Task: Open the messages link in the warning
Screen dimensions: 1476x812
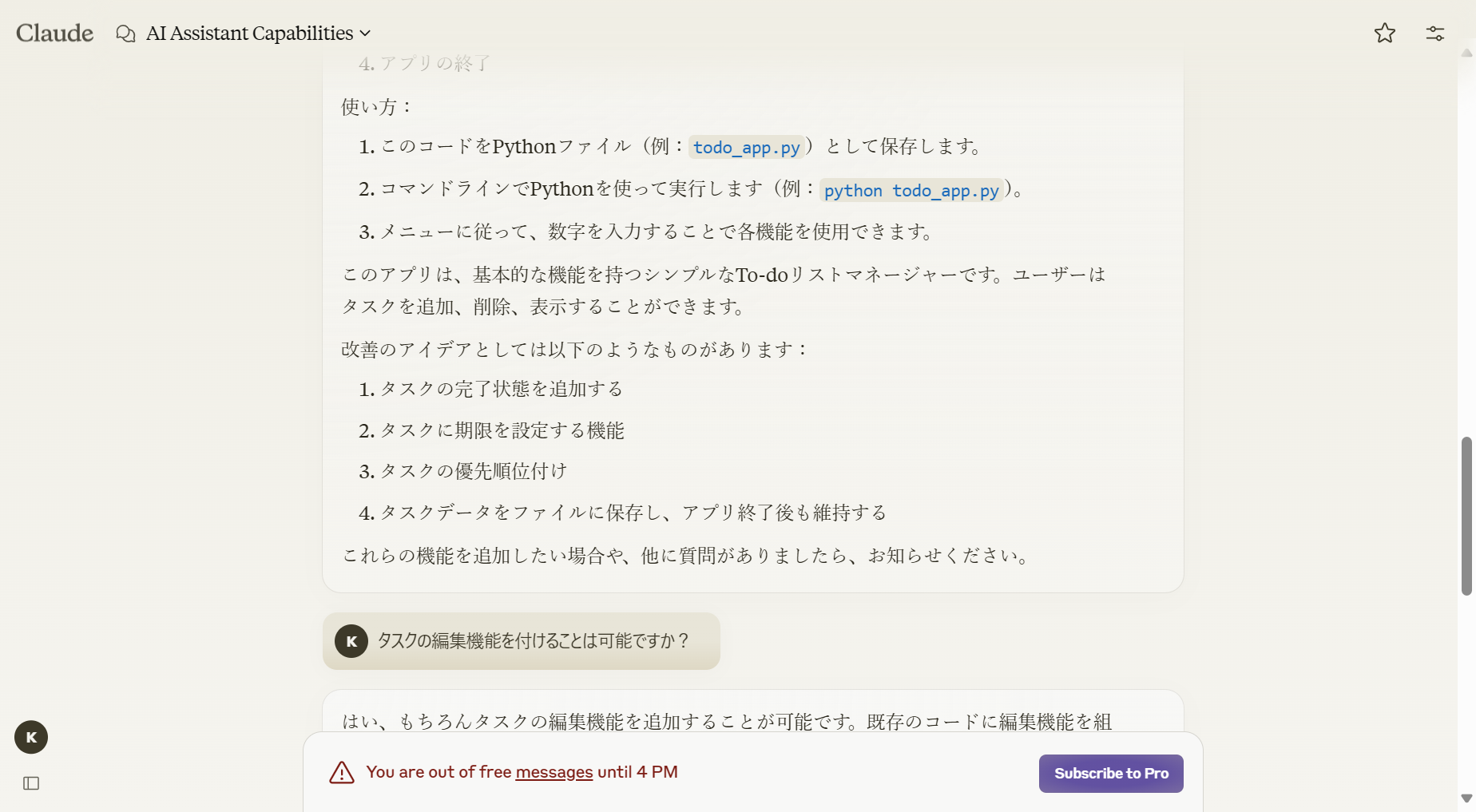Action: click(554, 772)
